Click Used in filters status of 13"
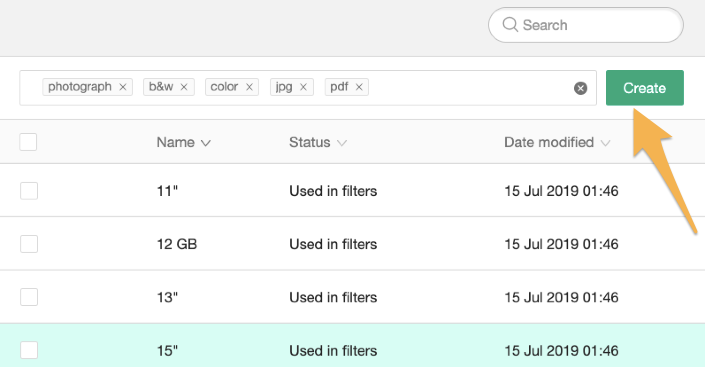 tap(333, 297)
